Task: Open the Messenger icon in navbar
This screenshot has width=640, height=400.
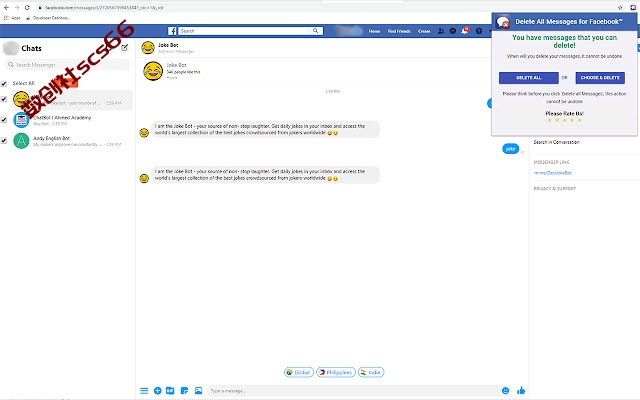Action: 453,31
